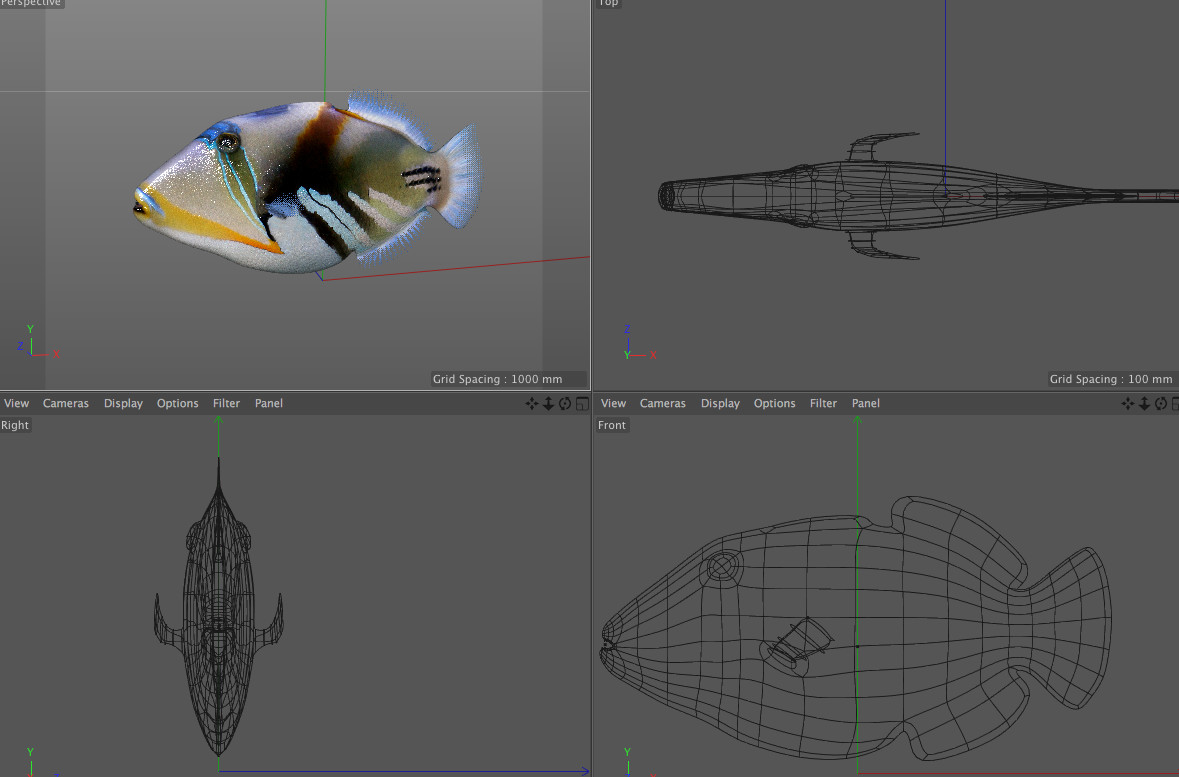The width and height of the screenshot is (1179, 777).
Task: Click the zoom (dolly) icon in Front viewport
Action: point(1144,404)
